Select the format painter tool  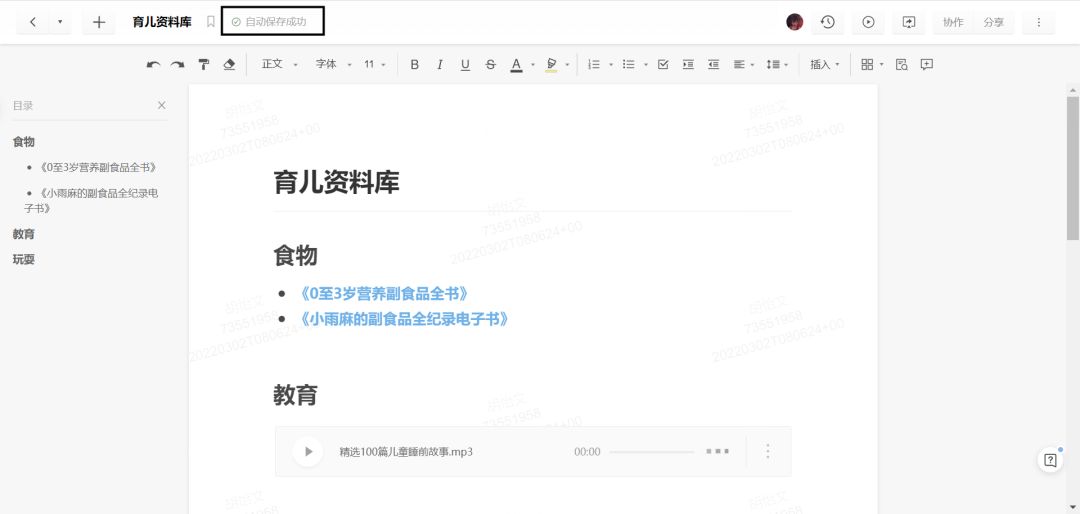(x=204, y=64)
